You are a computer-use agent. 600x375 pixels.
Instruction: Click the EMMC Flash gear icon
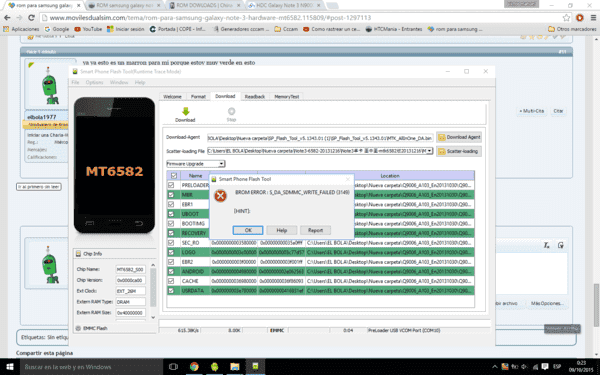coord(78,328)
